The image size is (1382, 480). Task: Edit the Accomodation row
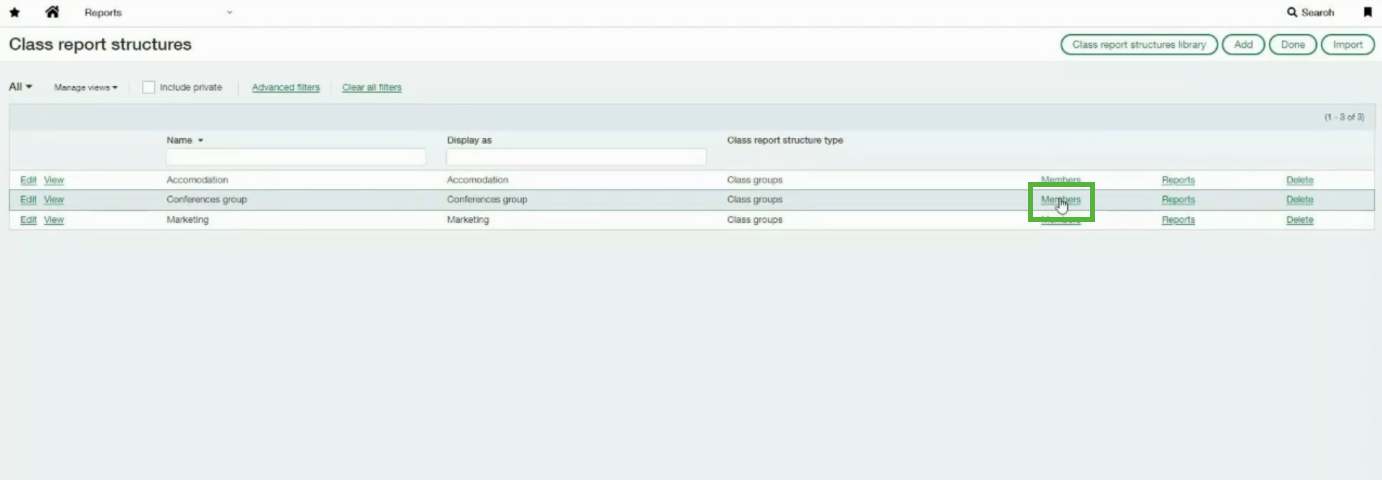(x=28, y=180)
